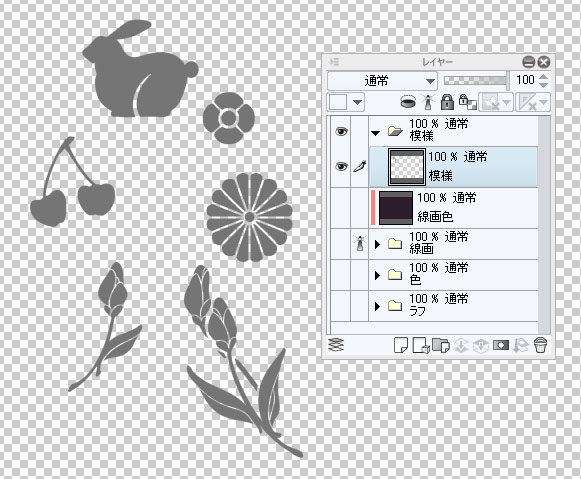Screen dimensions: 581x479
Task: Delete layer with trash can icon
Action: (x=540, y=345)
